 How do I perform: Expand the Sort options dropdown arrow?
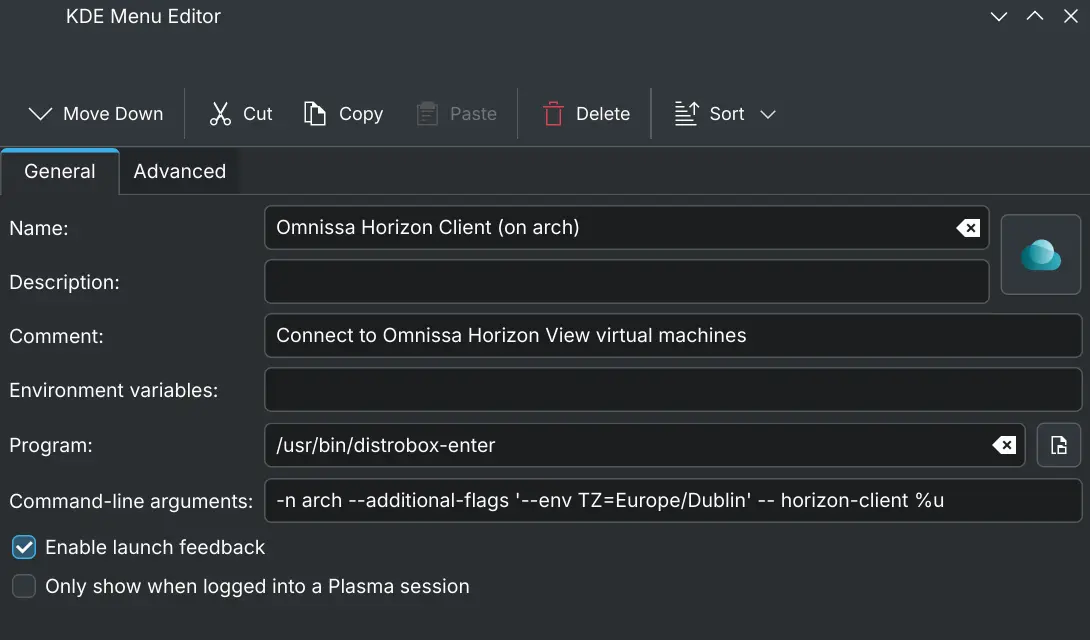[x=767, y=113]
